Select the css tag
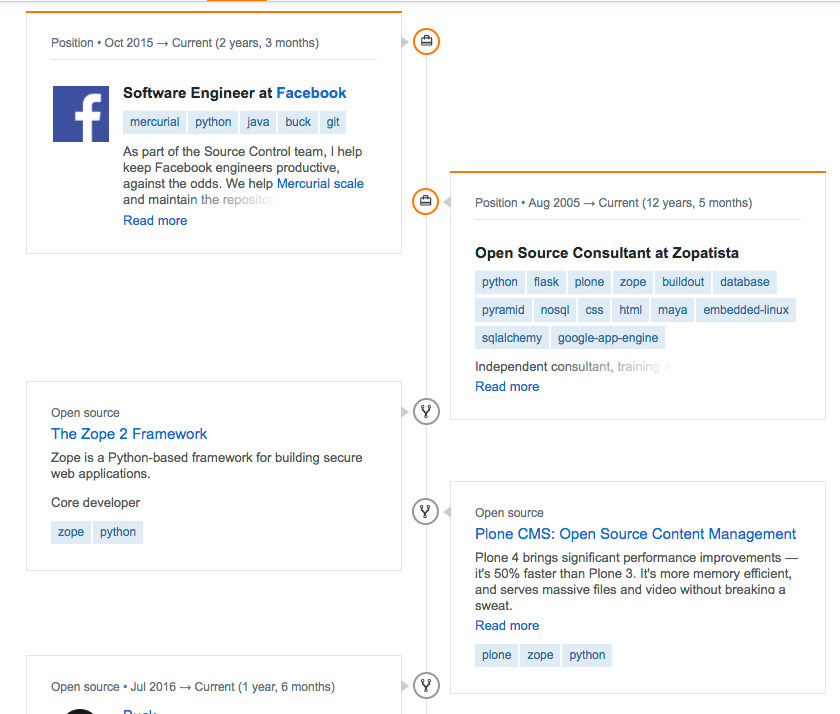840x714 pixels. 594,310
